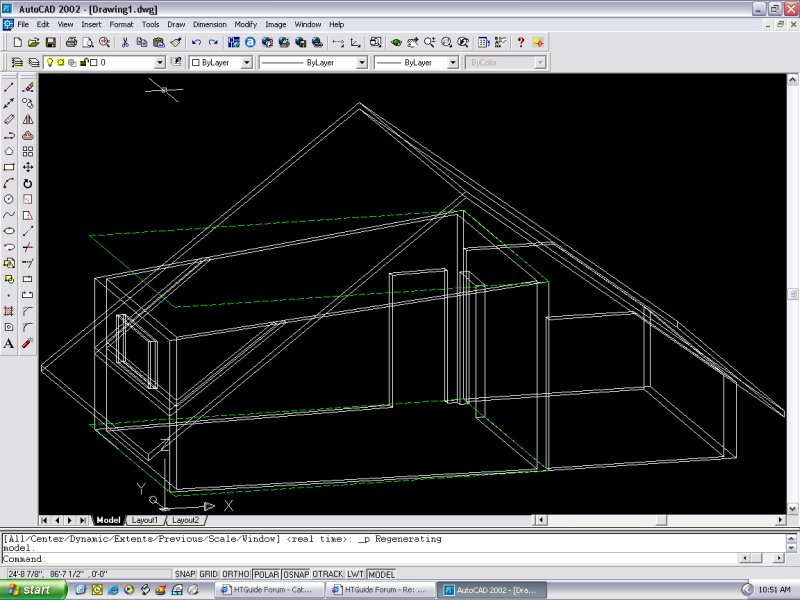This screenshot has height=600, width=800.
Task: Click the coordinates readout in status bar
Action: coord(87,574)
